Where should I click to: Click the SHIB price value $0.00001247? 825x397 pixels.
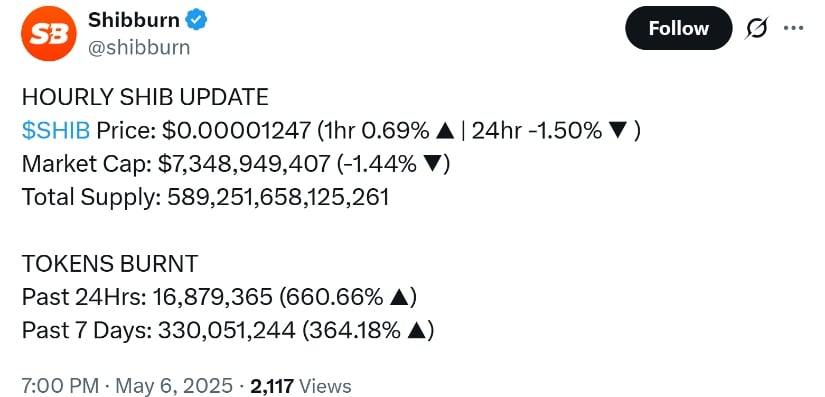click(236, 130)
